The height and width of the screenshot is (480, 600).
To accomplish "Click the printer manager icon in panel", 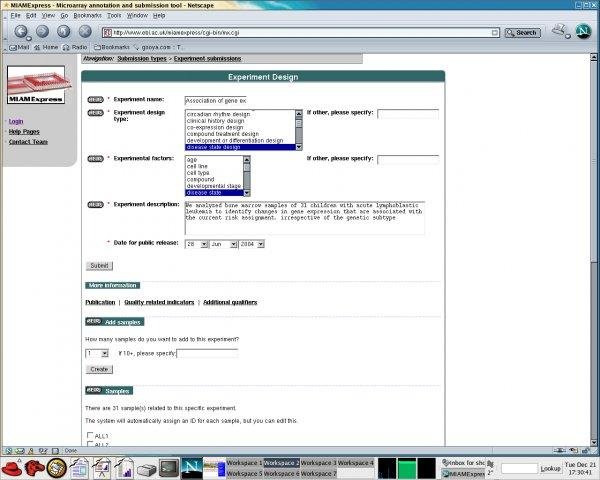I will tap(147, 469).
